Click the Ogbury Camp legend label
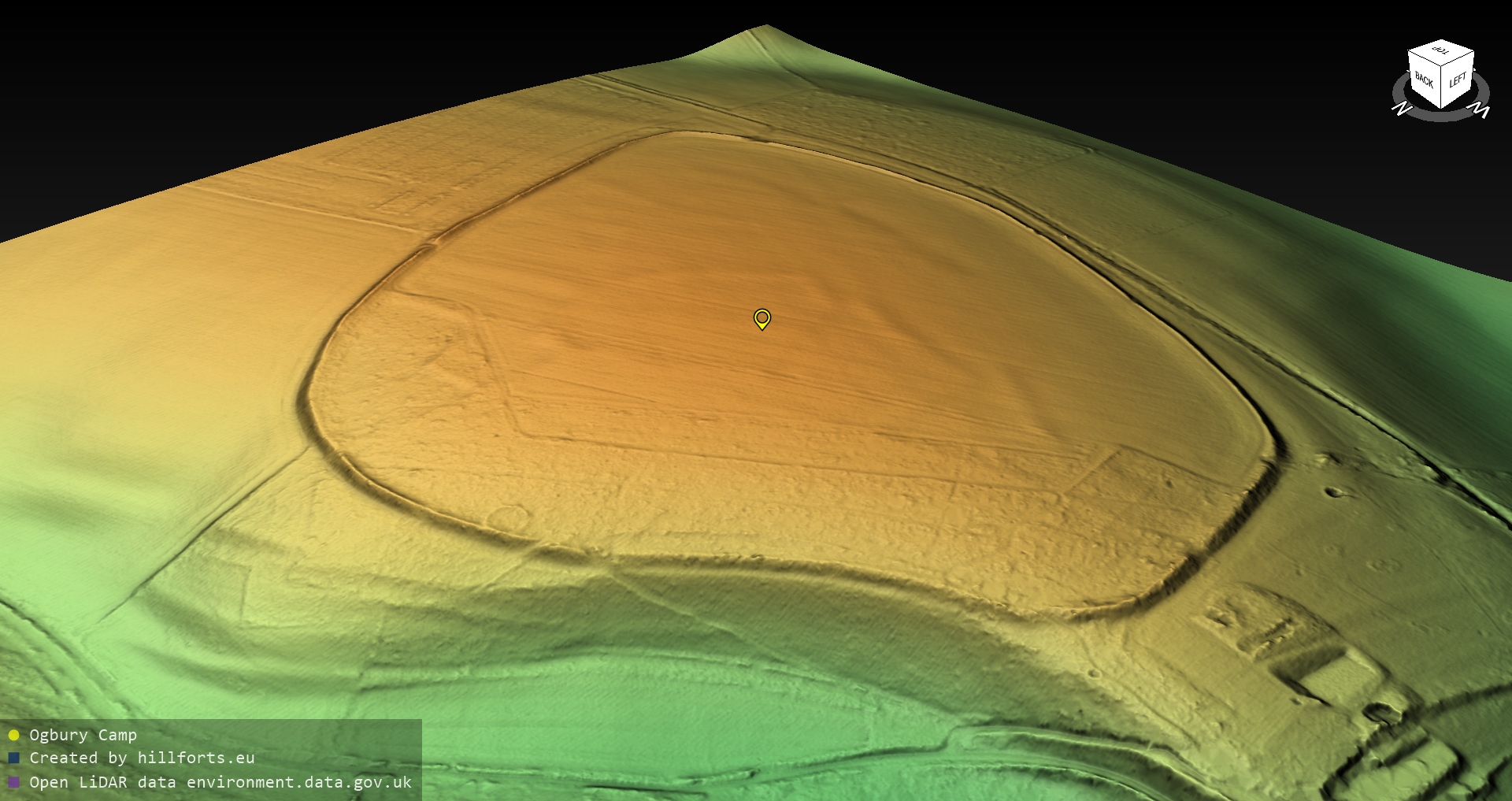 coord(83,735)
